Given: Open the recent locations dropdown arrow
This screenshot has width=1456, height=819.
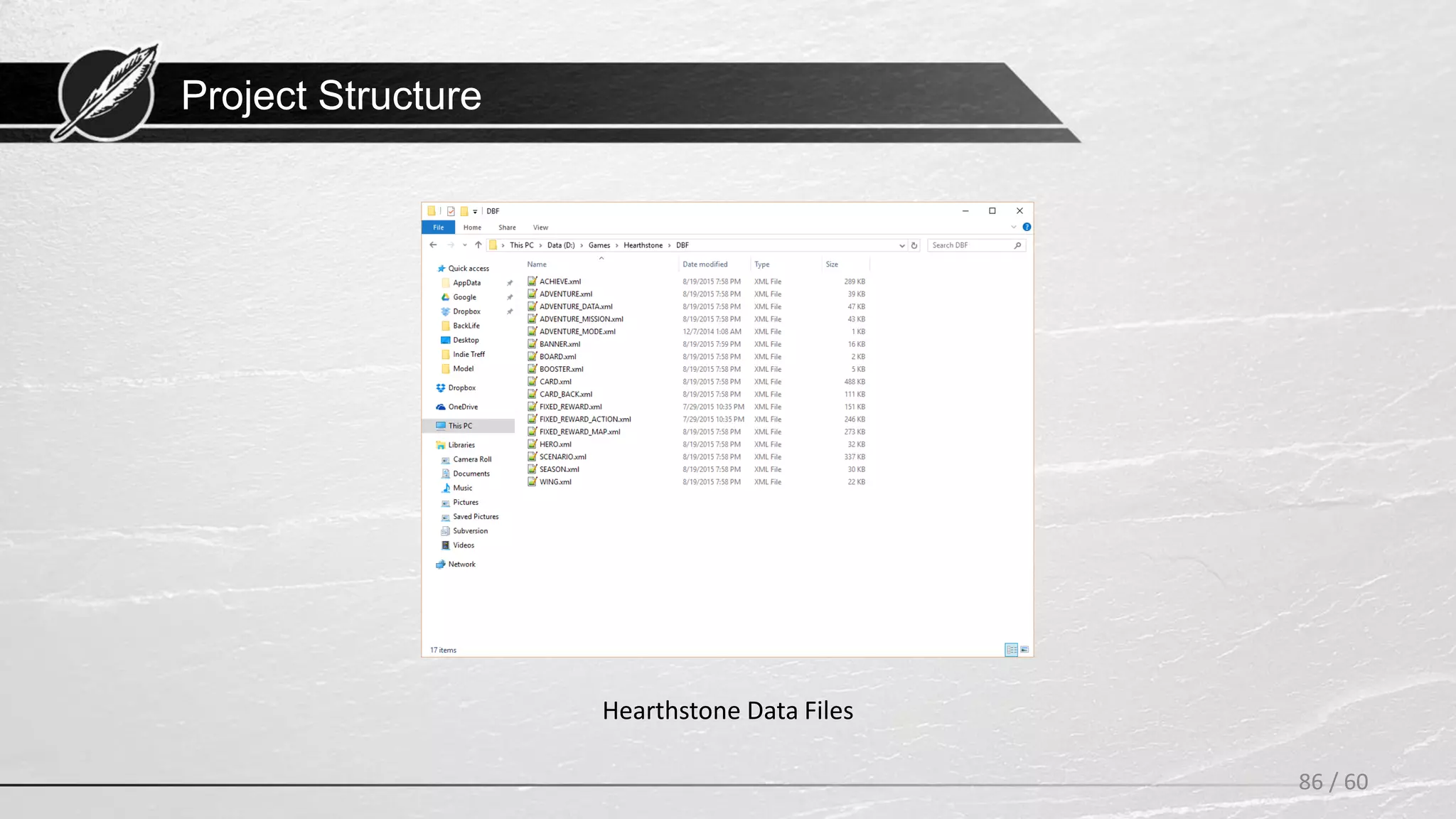Looking at the screenshot, I should point(464,245).
